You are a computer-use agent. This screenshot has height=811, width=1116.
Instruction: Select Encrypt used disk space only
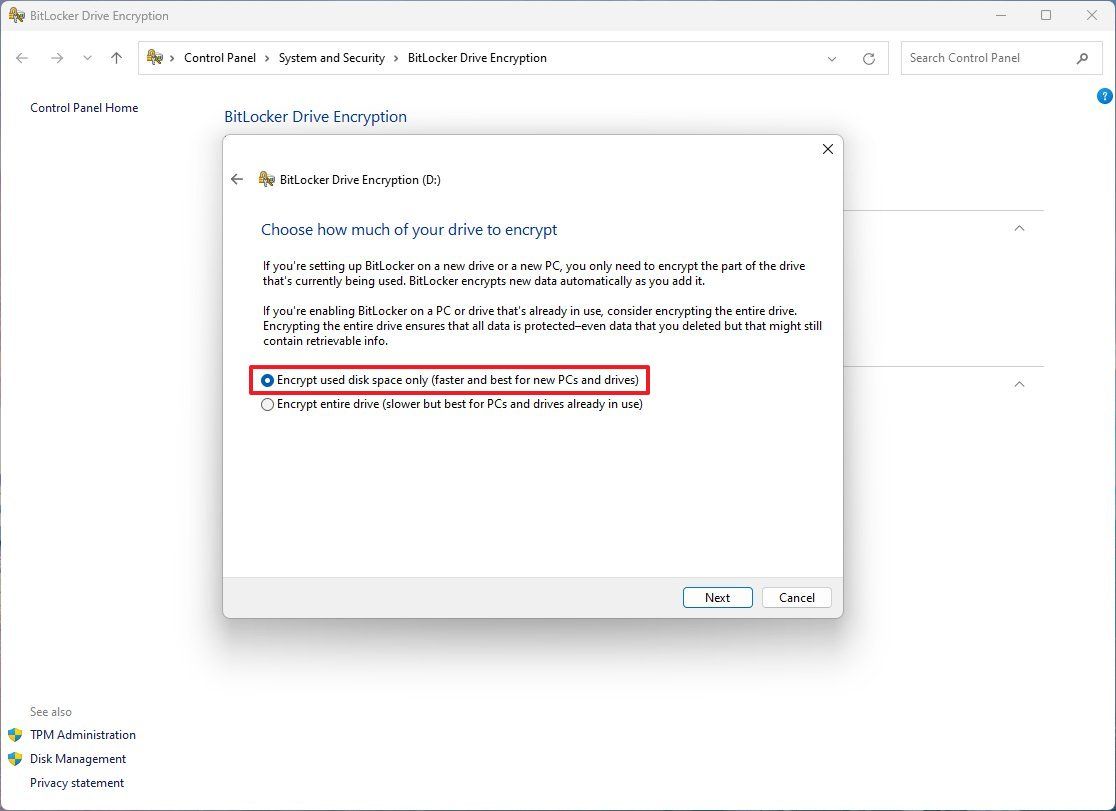267,380
